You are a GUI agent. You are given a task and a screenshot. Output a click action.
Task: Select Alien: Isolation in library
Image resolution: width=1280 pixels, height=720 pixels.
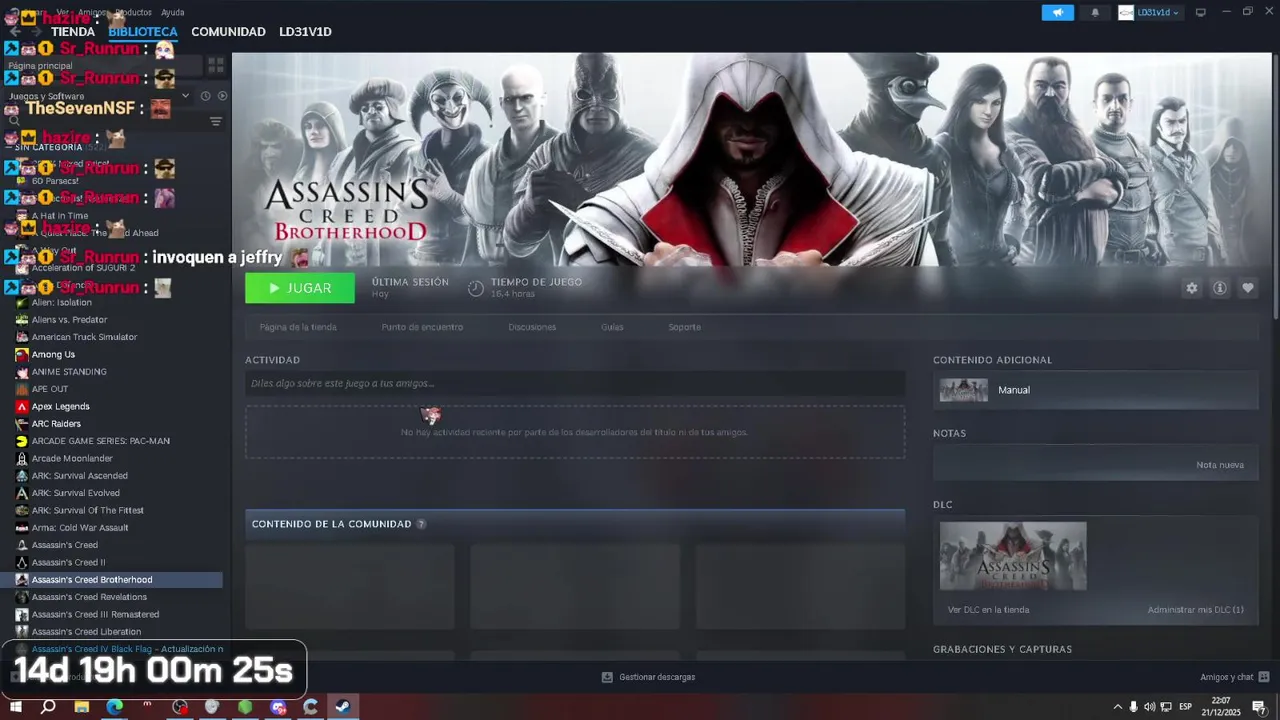[x=61, y=302]
